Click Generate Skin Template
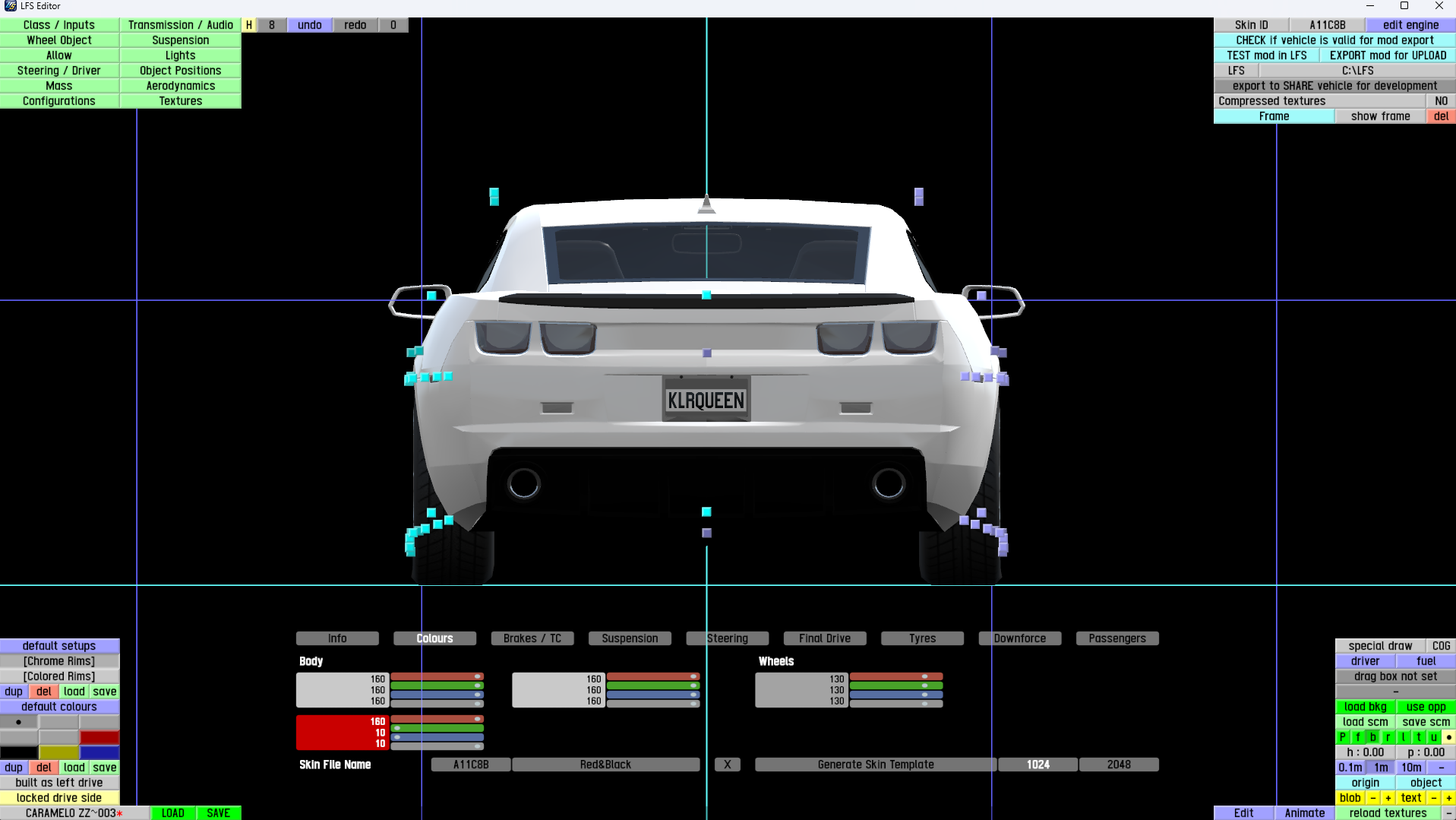 876,765
